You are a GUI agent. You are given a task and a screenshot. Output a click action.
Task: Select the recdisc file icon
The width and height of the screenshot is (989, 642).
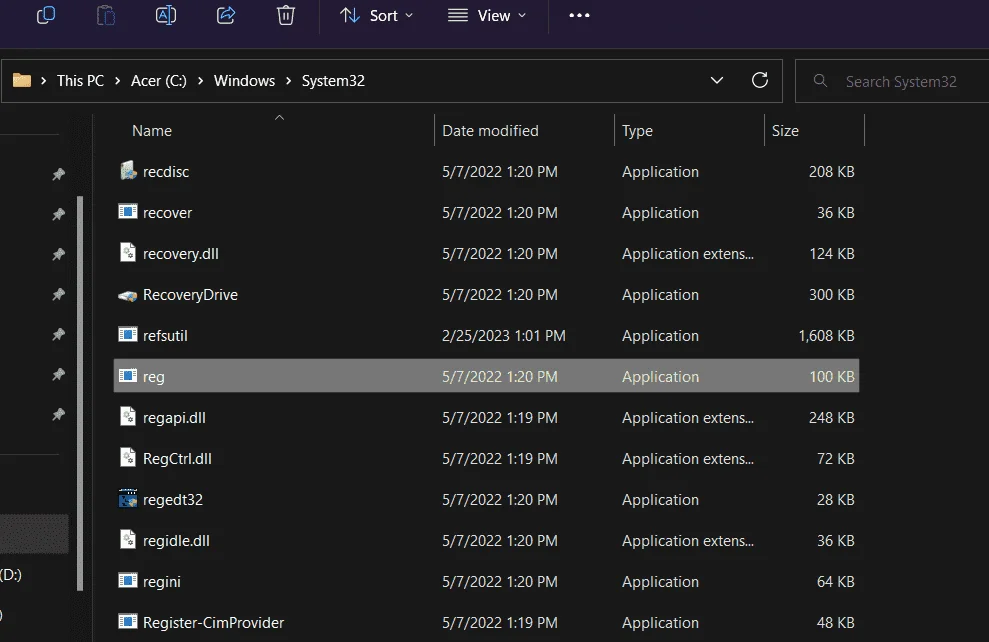tap(128, 170)
